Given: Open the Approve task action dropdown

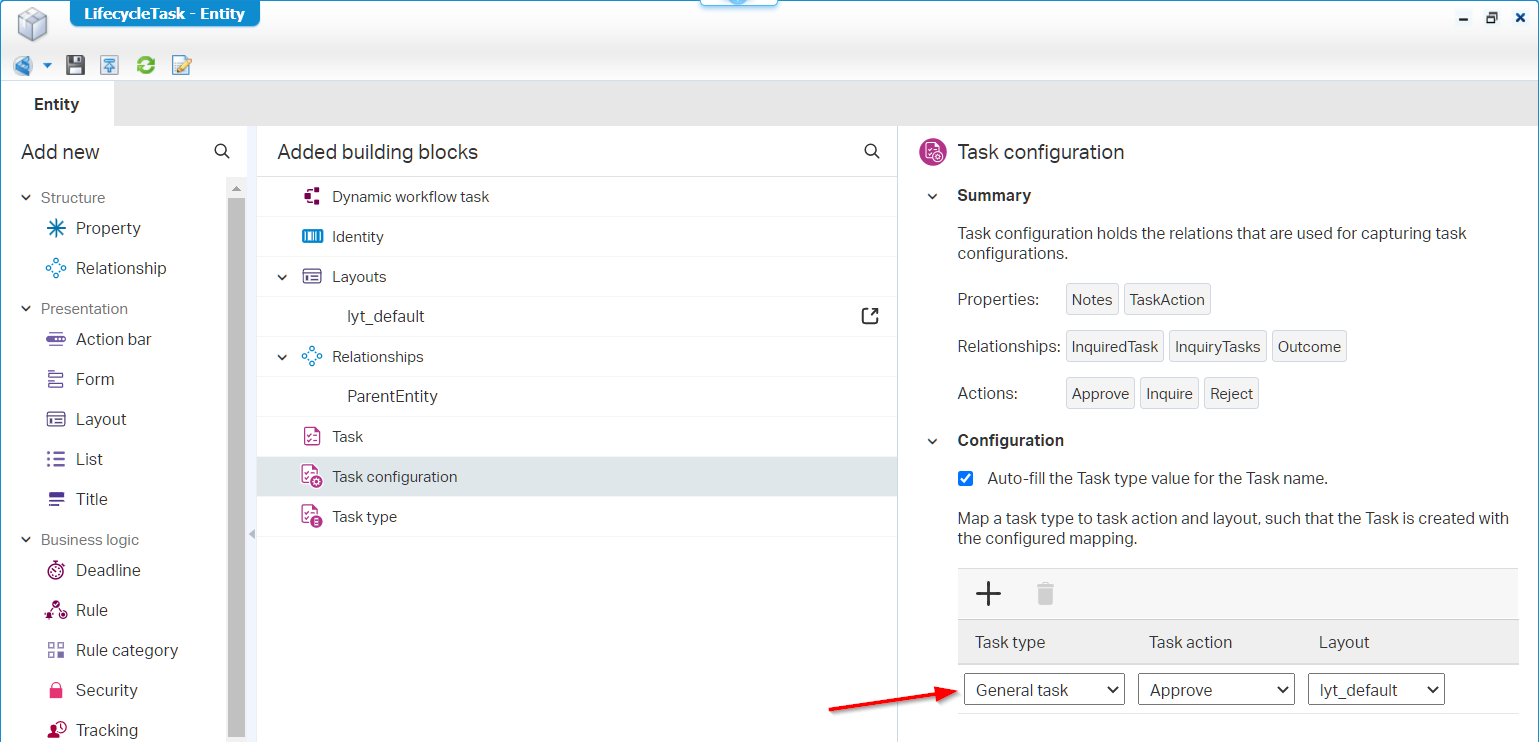Looking at the screenshot, I should pyautogui.click(x=1216, y=690).
